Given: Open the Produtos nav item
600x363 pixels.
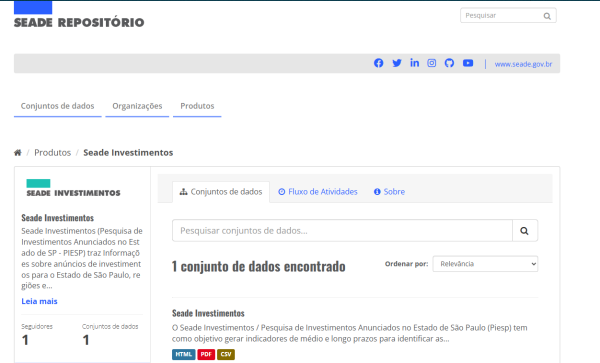Looking at the screenshot, I should click(x=197, y=106).
